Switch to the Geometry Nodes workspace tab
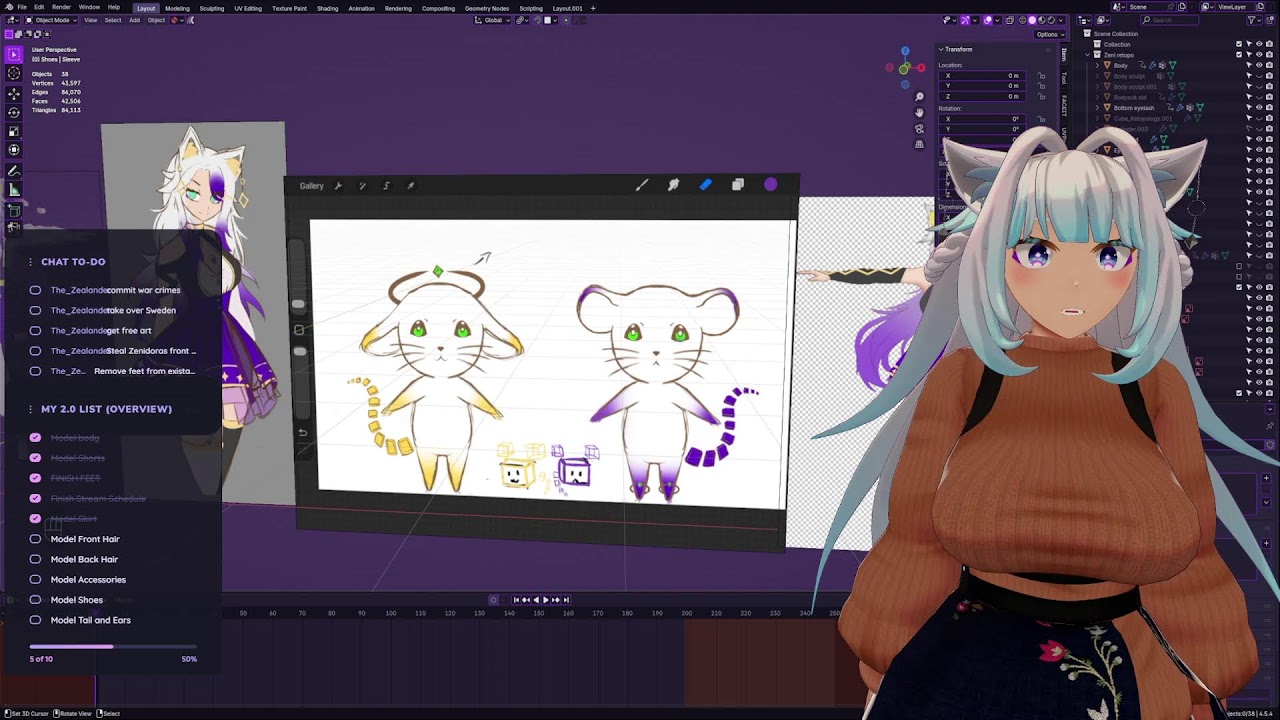Viewport: 1280px width, 720px height. [x=487, y=8]
